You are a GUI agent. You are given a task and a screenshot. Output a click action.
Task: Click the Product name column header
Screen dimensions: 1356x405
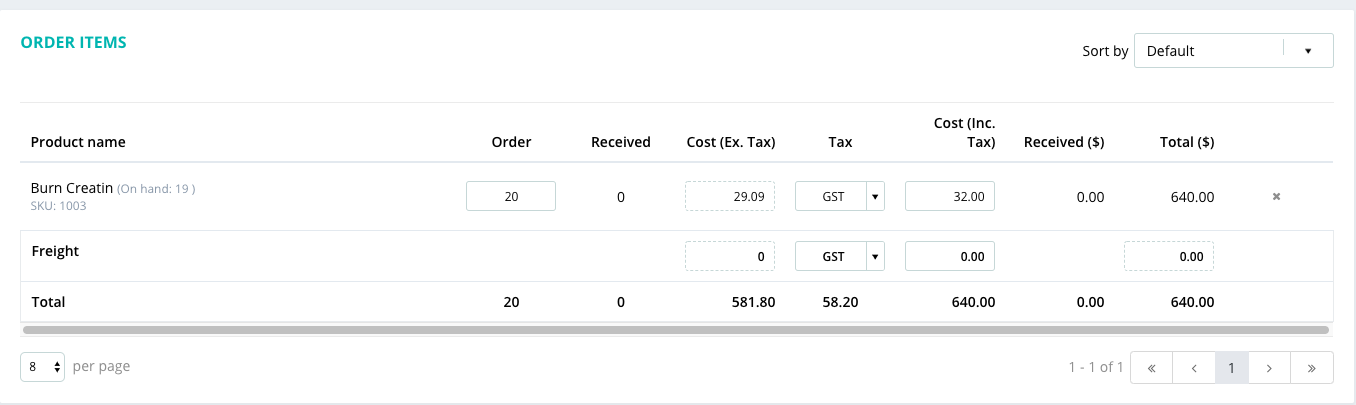click(78, 142)
